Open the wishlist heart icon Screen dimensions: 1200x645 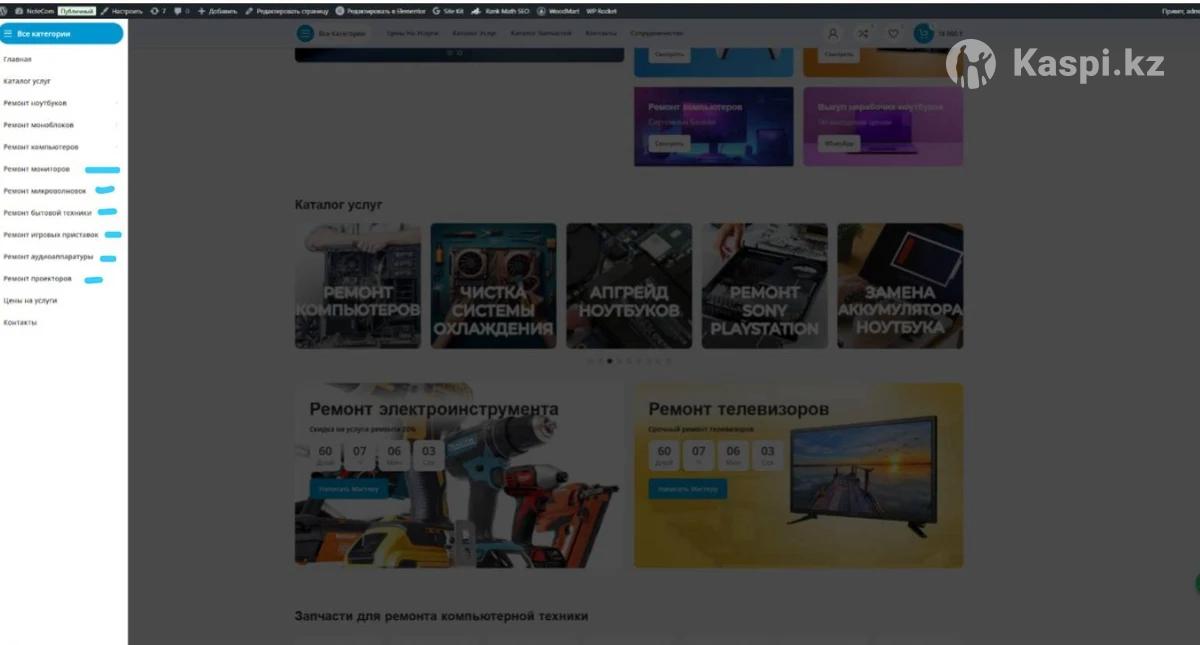(x=893, y=33)
